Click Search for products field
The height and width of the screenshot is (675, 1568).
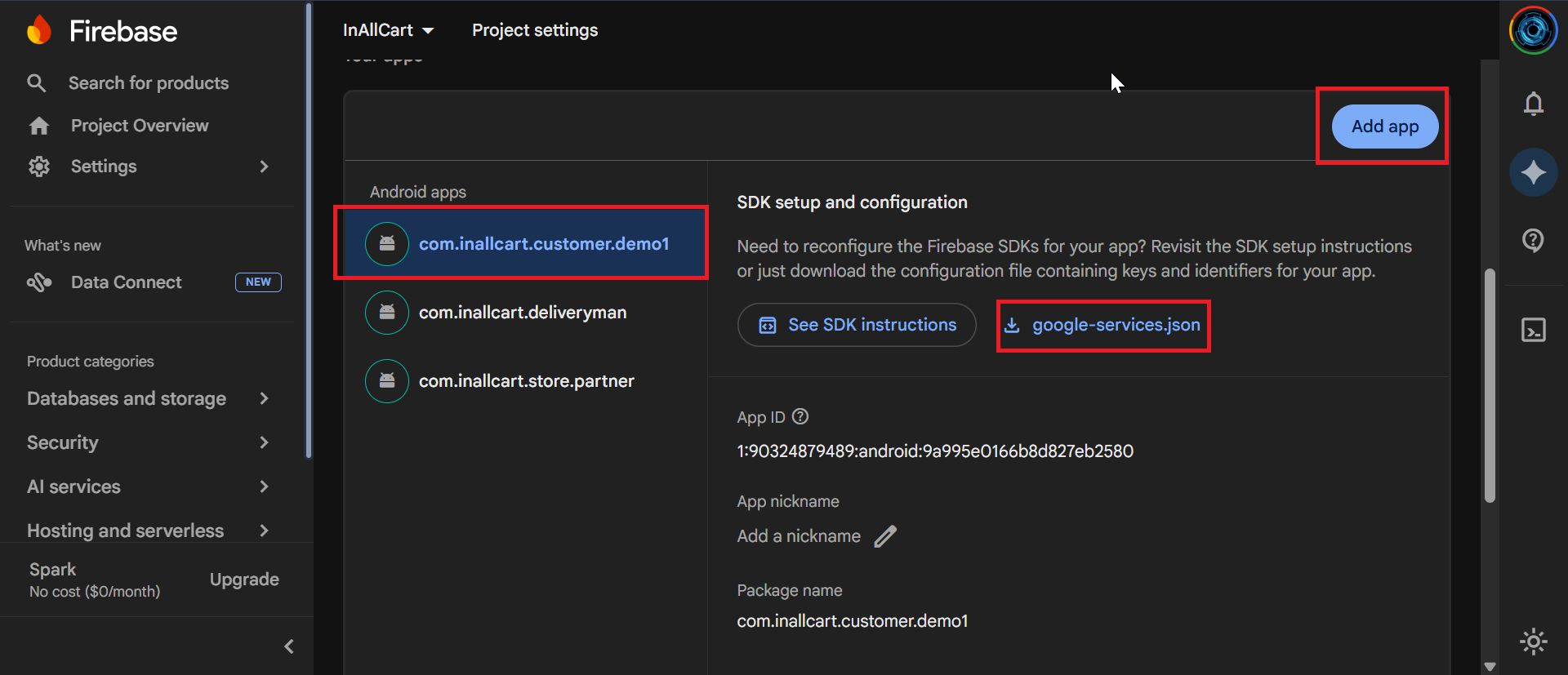149,83
